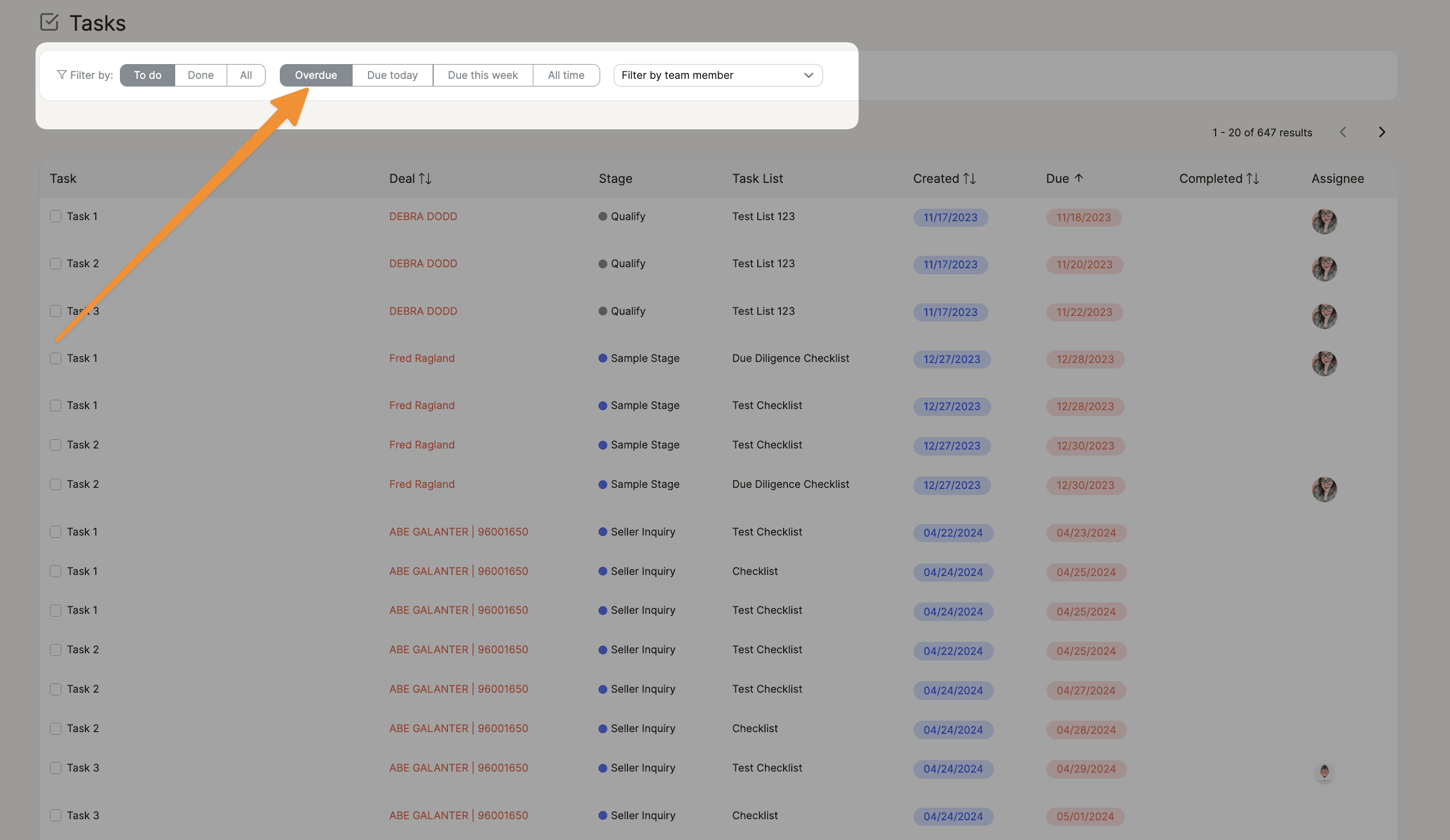Viewport: 1450px width, 840px height.
Task: Check the Task 1 Due Diligence Checklist checkbox
Action: (x=55, y=359)
